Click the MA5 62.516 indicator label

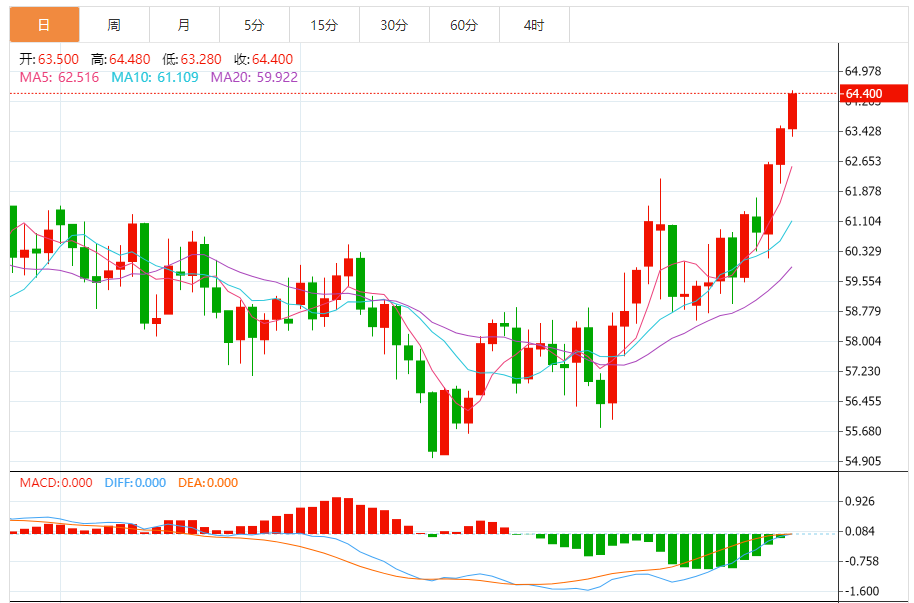tap(59, 77)
